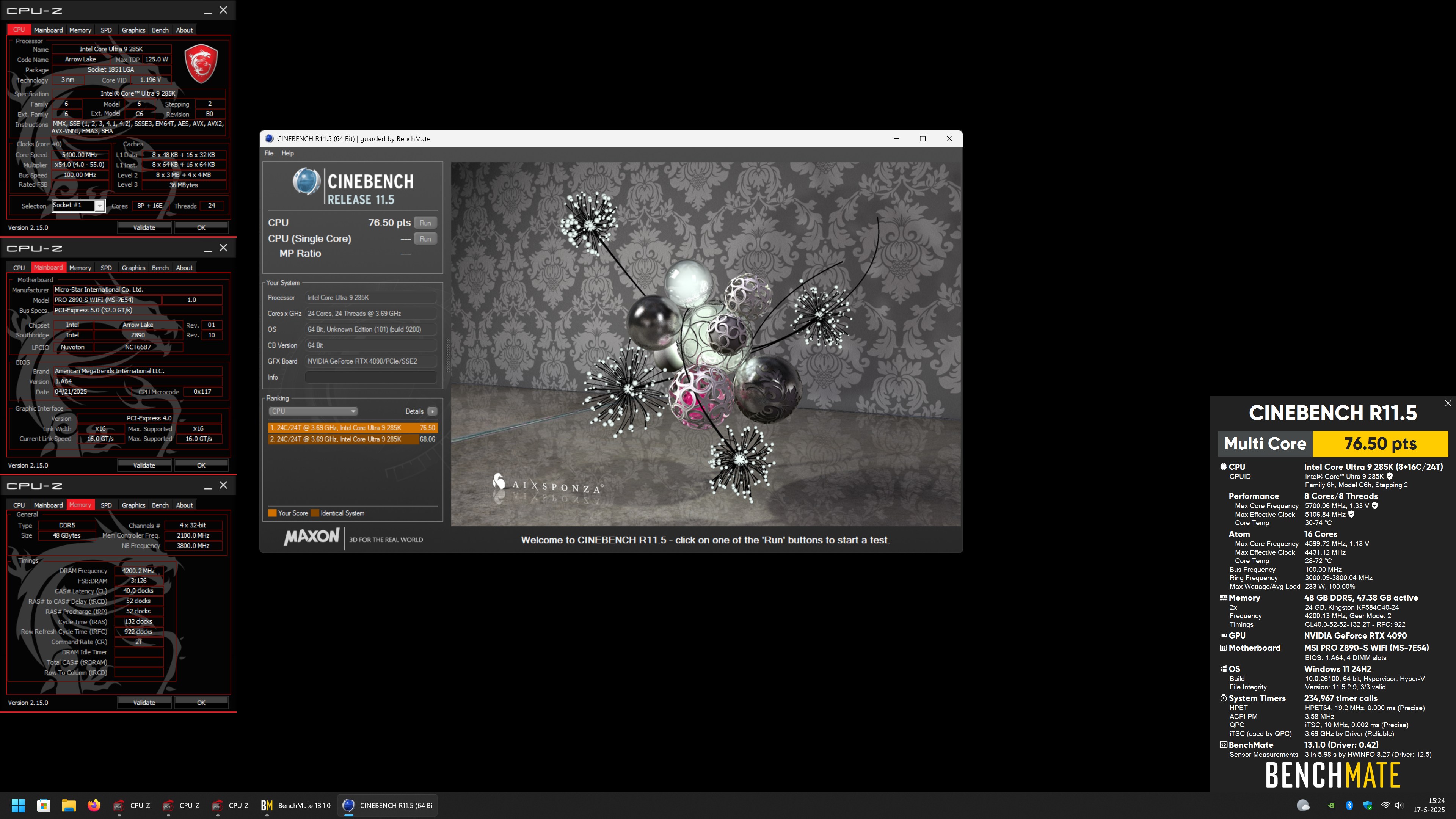This screenshot has height=819, width=1456.
Task: Close the Memory CPU-Z window
Action: 223,485
